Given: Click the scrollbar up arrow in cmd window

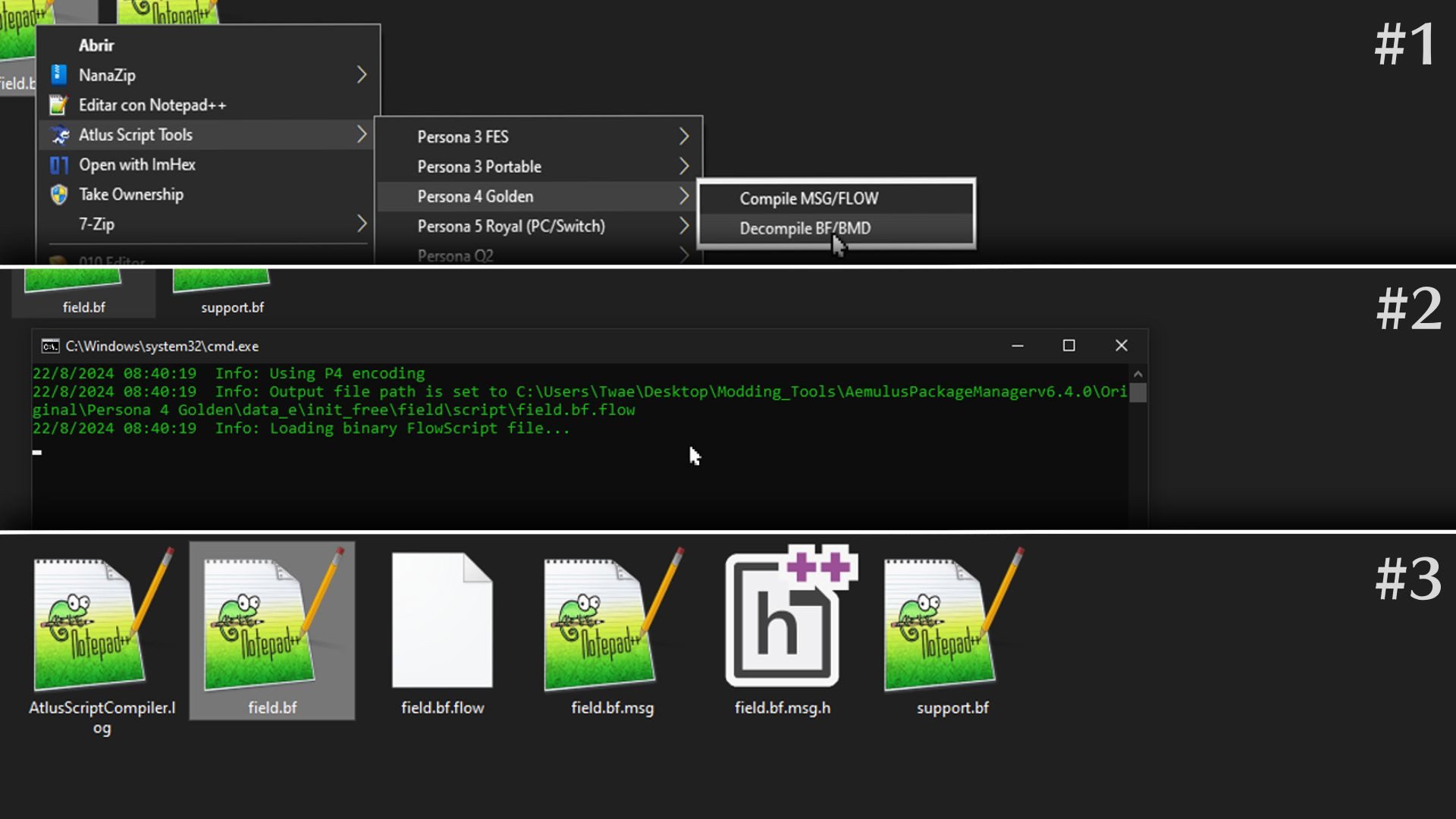Looking at the screenshot, I should [1137, 373].
